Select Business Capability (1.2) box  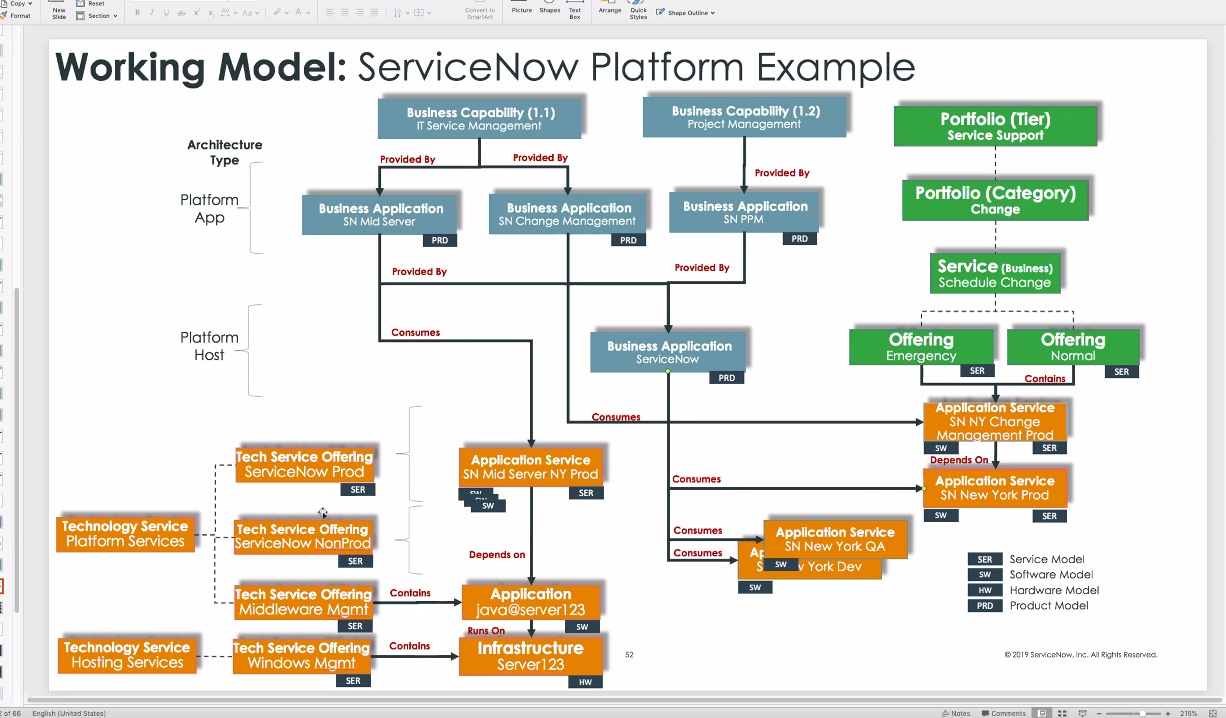click(745, 117)
